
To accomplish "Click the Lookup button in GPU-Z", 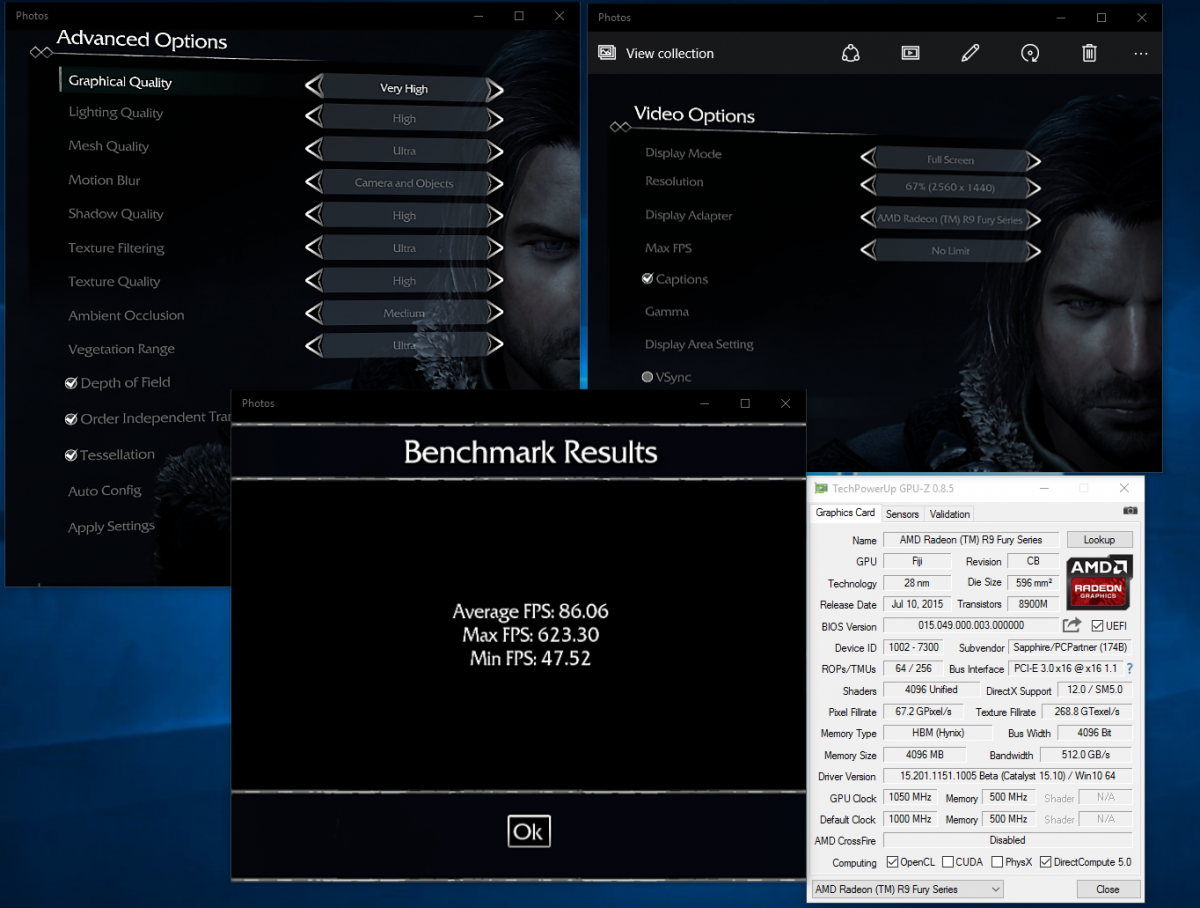I will click(x=1100, y=540).
